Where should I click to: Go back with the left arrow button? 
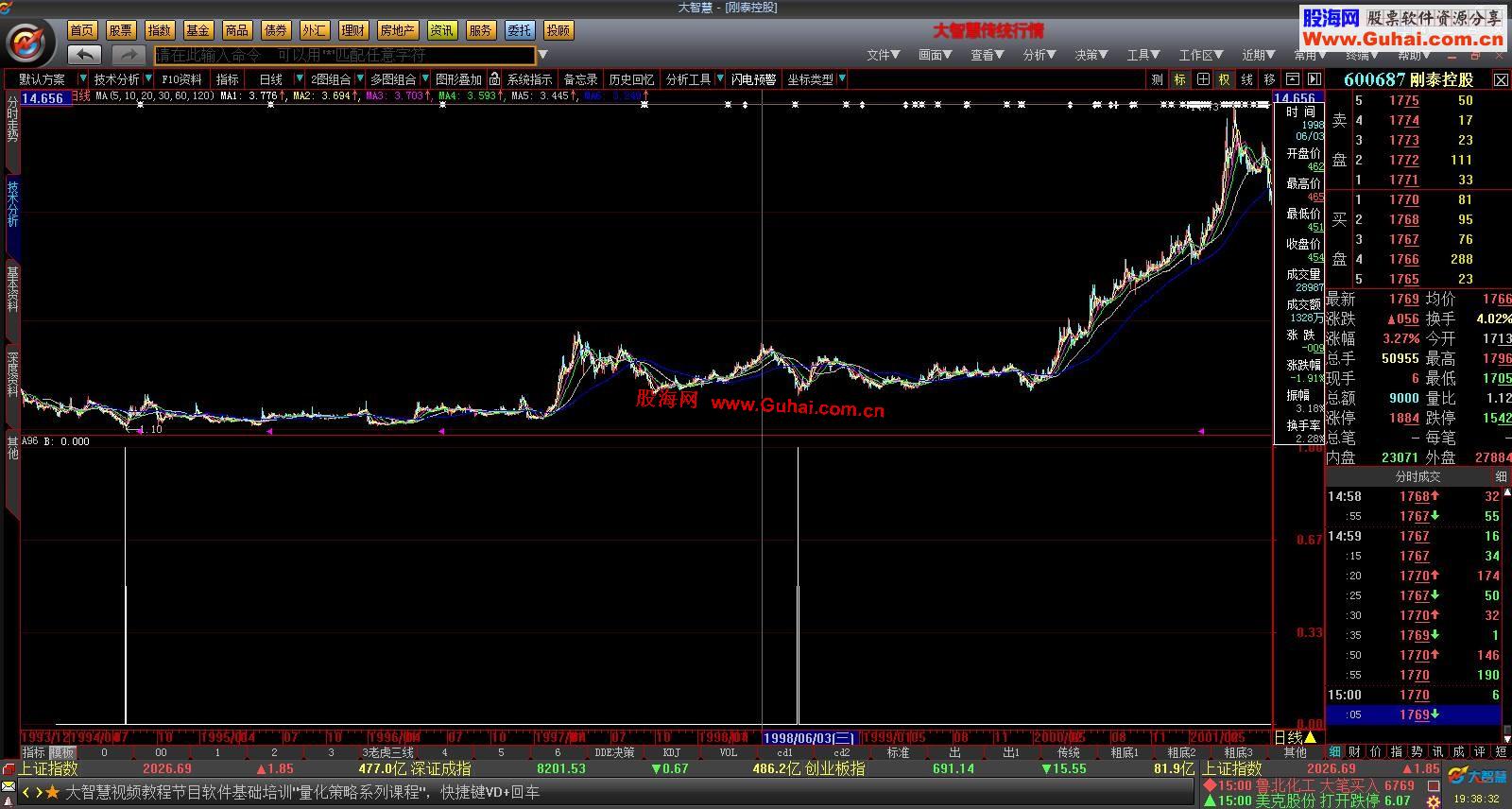[x=85, y=55]
